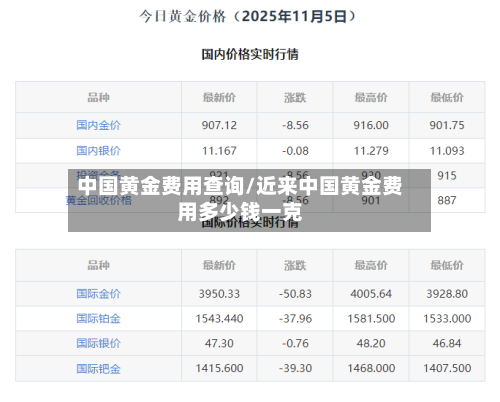This screenshot has height=402, width=500.
Task: Open the 国际金价 link
Action: 98,294
